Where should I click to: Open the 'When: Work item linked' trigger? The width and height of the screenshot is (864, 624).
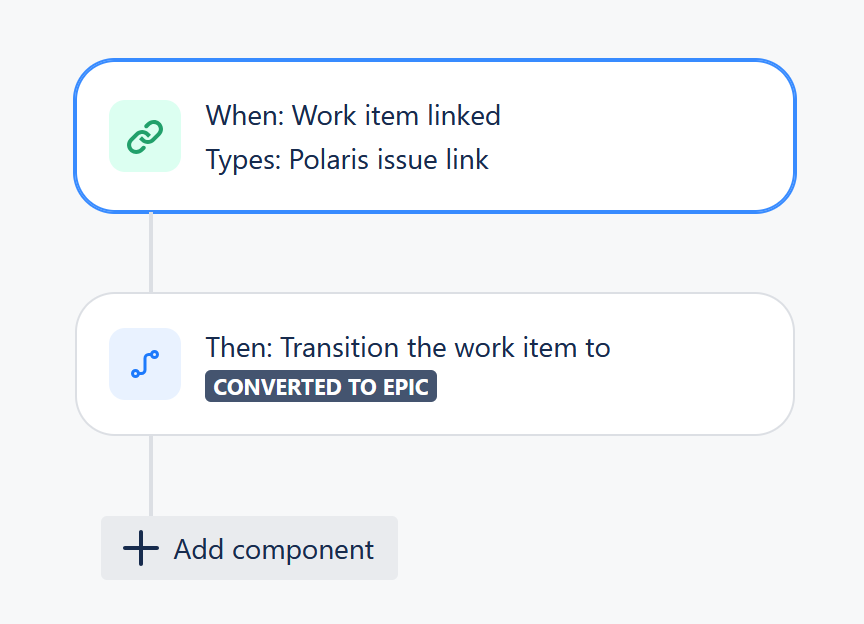[x=435, y=136]
